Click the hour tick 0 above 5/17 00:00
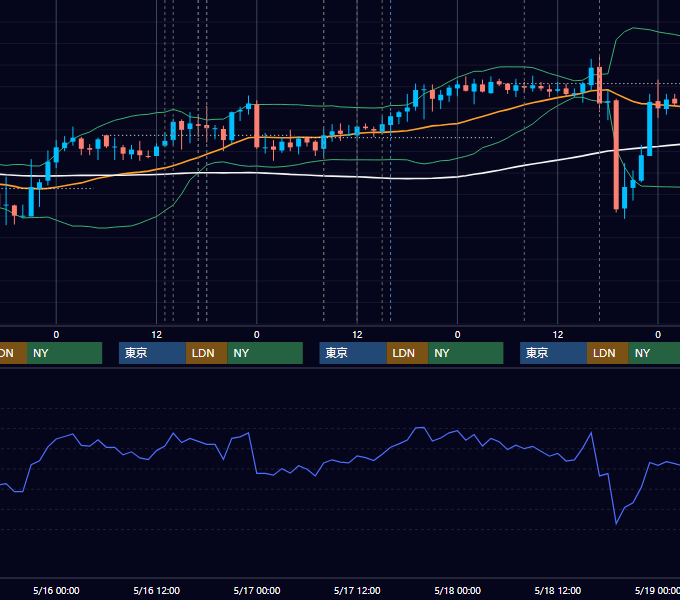Image resolution: width=680 pixels, height=600 pixels. [x=257, y=335]
